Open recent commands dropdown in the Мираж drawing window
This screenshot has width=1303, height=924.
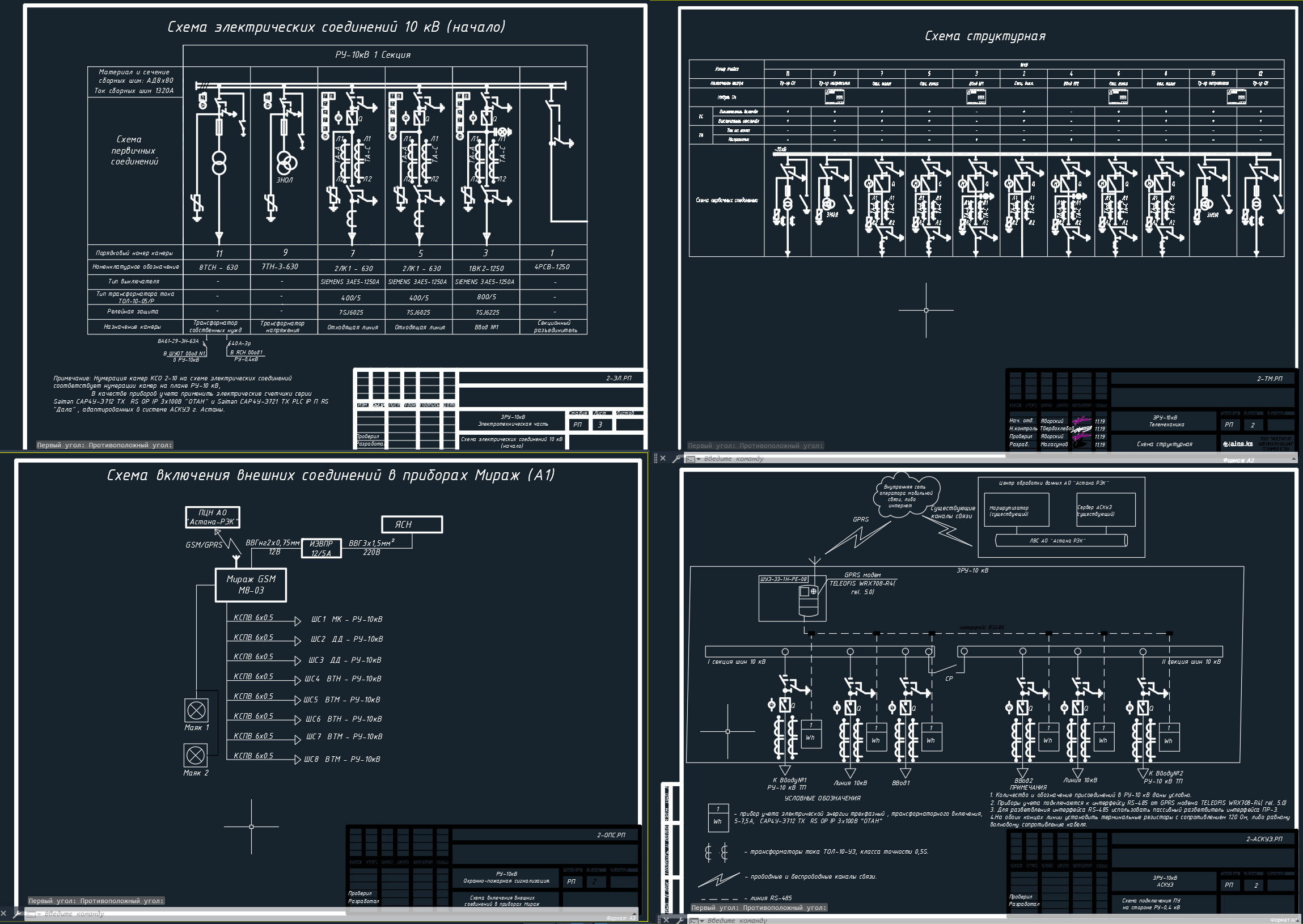pos(39,914)
